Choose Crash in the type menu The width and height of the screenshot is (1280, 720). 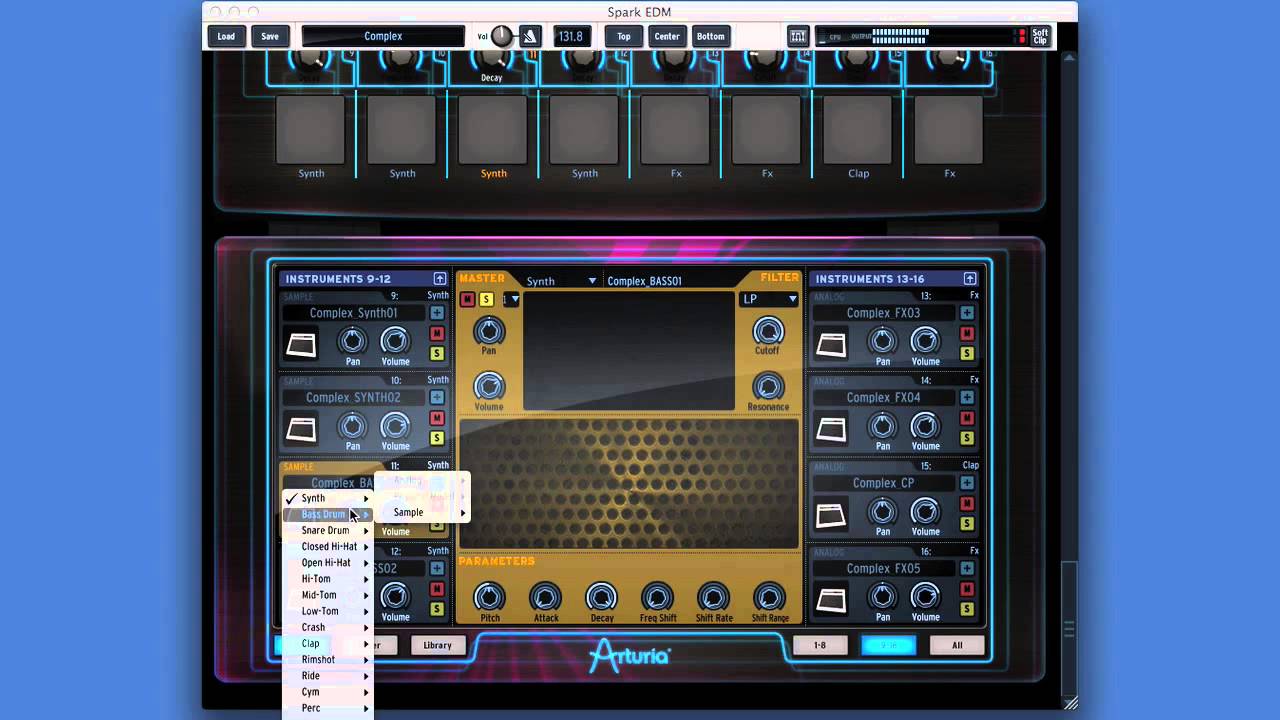pyautogui.click(x=328, y=627)
